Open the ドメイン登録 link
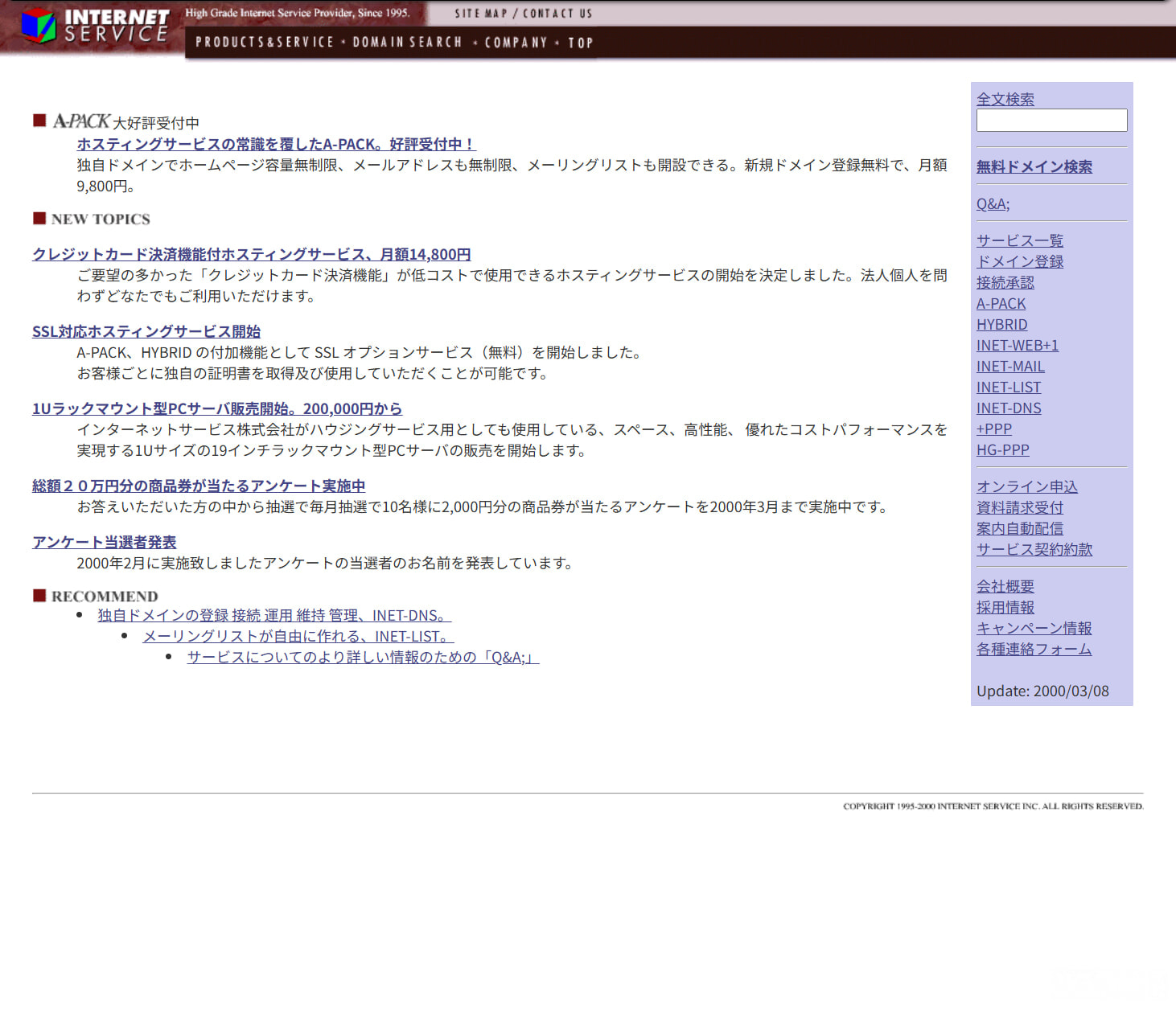 [1020, 261]
